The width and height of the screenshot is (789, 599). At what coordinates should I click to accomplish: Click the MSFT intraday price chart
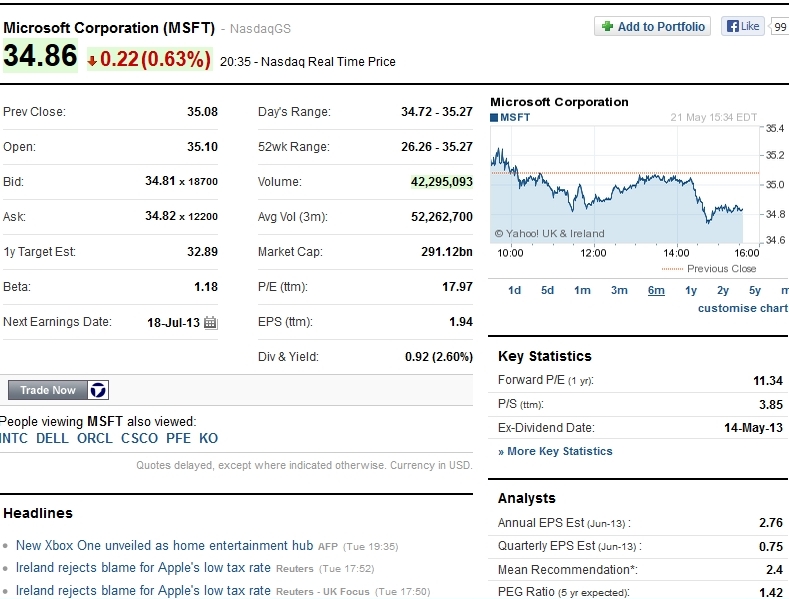(x=624, y=185)
